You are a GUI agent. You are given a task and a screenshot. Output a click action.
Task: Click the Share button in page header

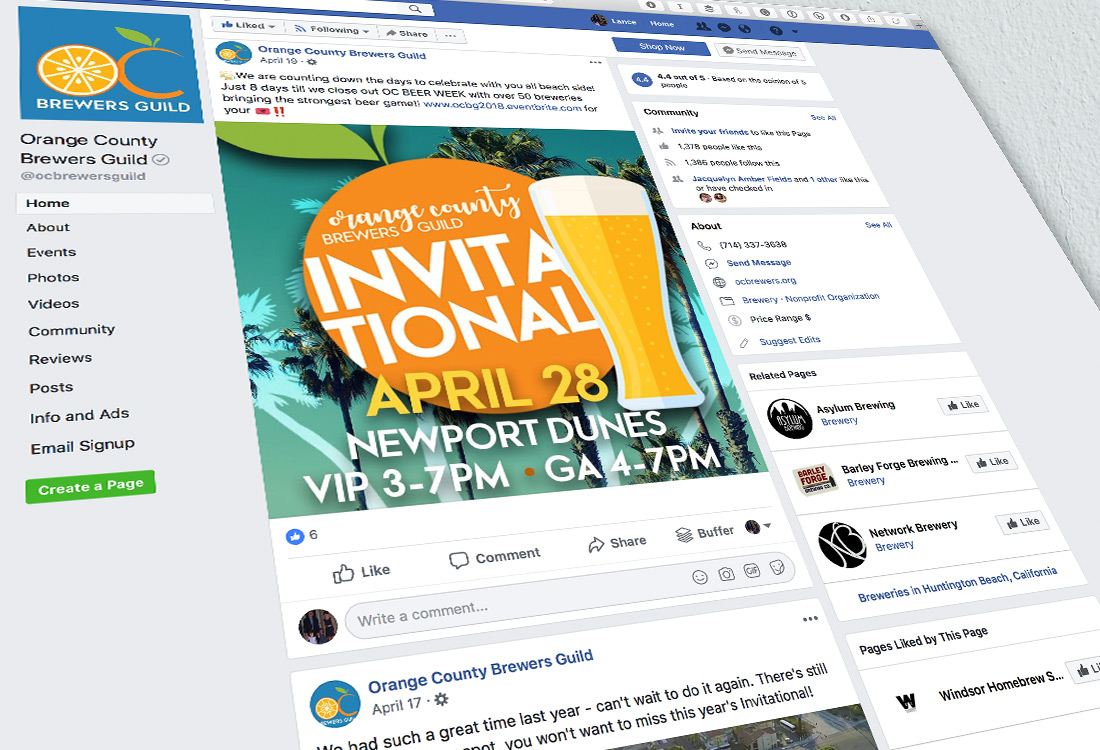pyautogui.click(x=407, y=33)
